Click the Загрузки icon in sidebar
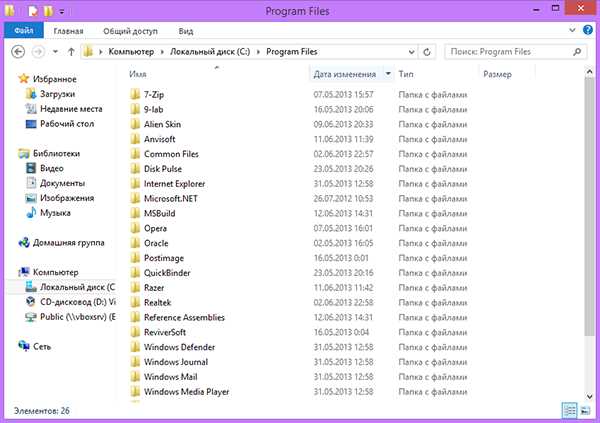 [x=31, y=94]
